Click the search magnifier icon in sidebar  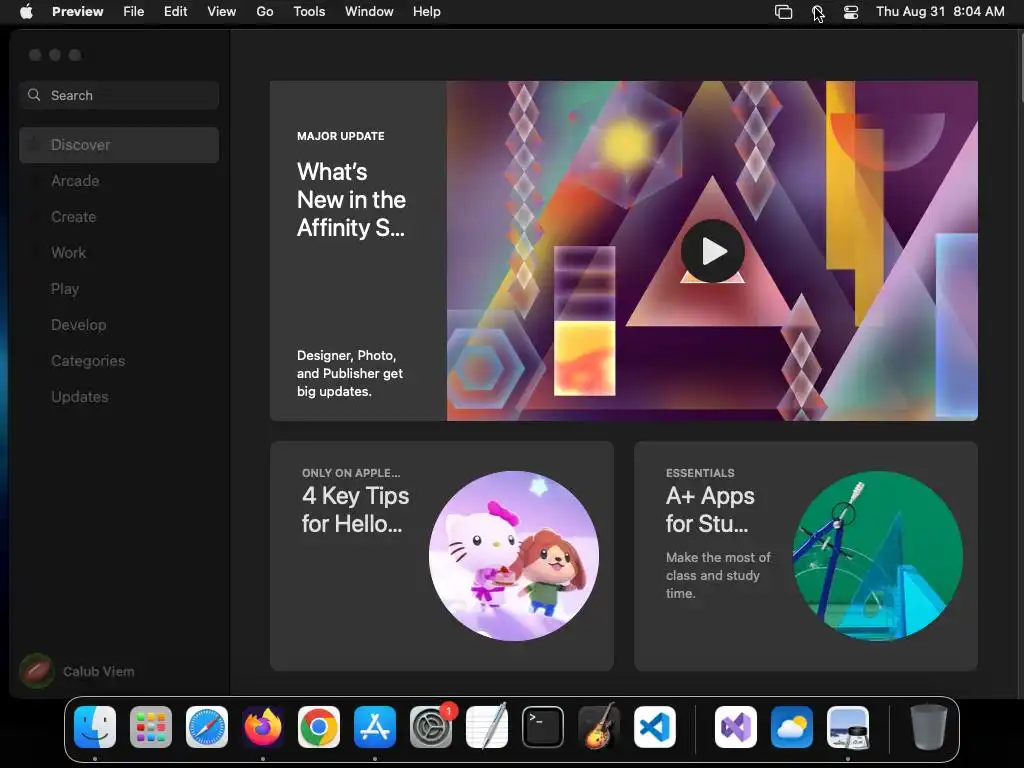[x=34, y=95]
